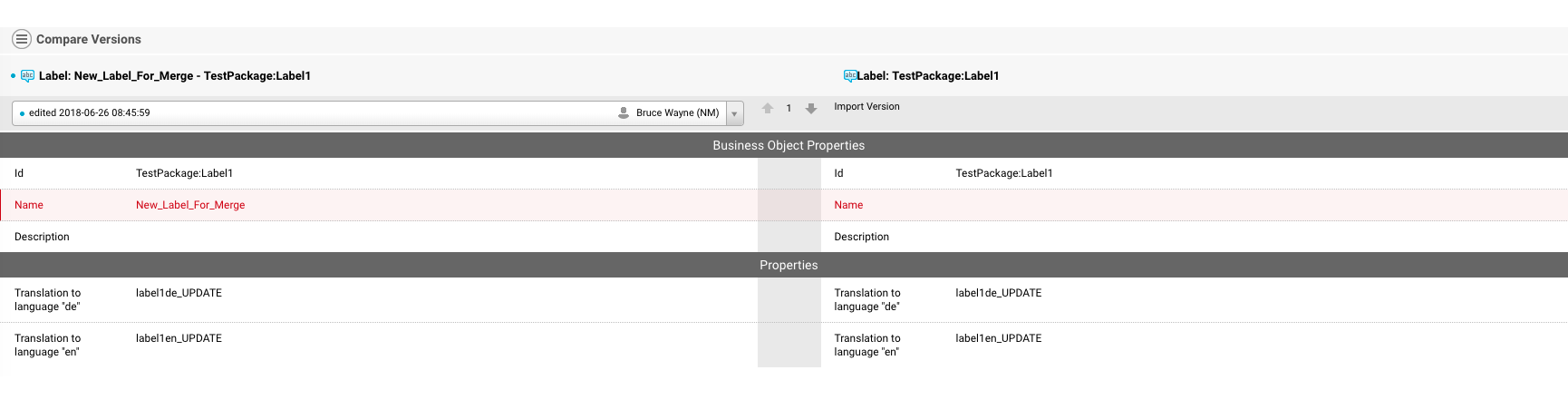Select the highlighted New_Label_For_Merge name value
Image resolution: width=1568 pixels, height=409 pixels.
(x=190, y=205)
